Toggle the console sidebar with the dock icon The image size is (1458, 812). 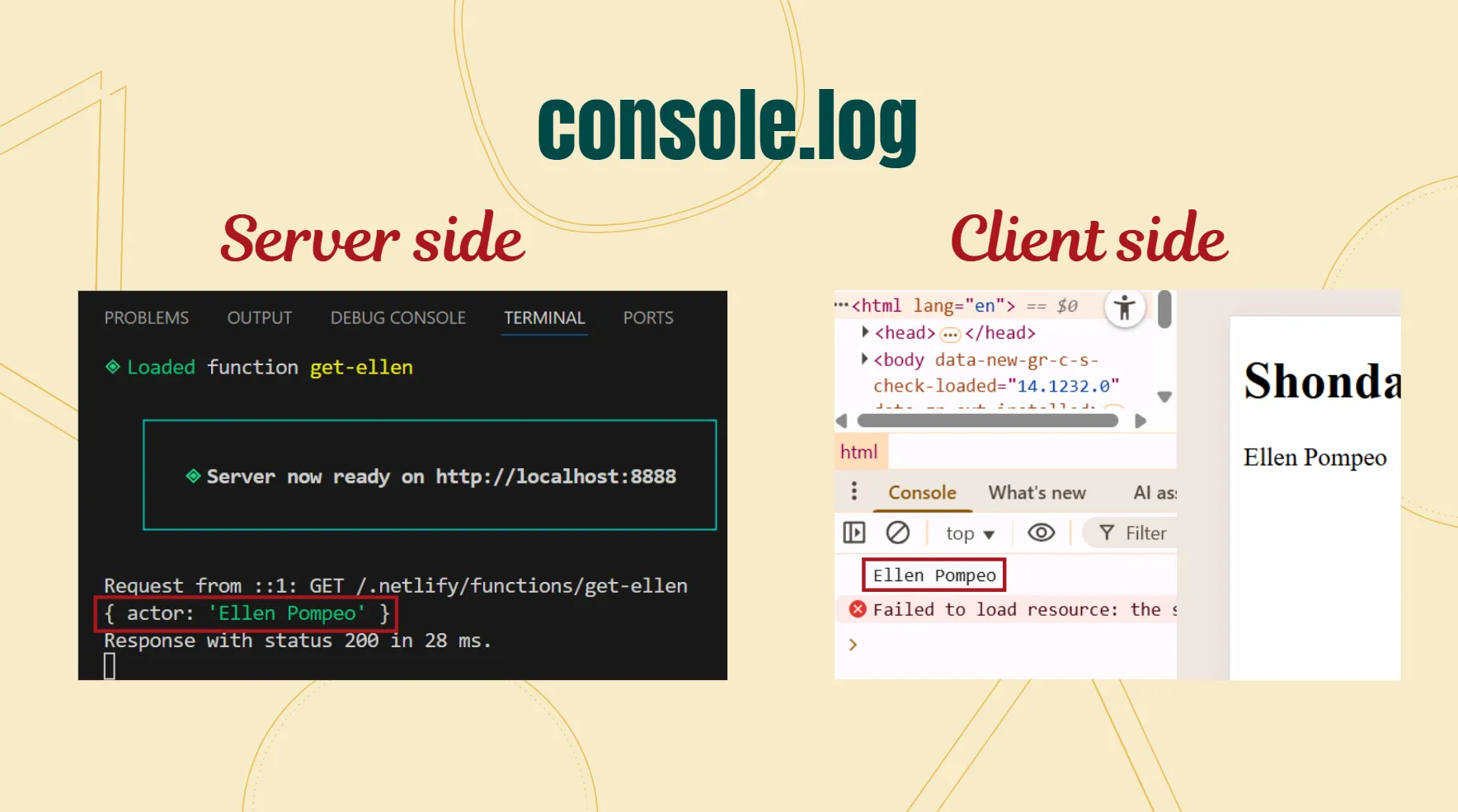(854, 533)
